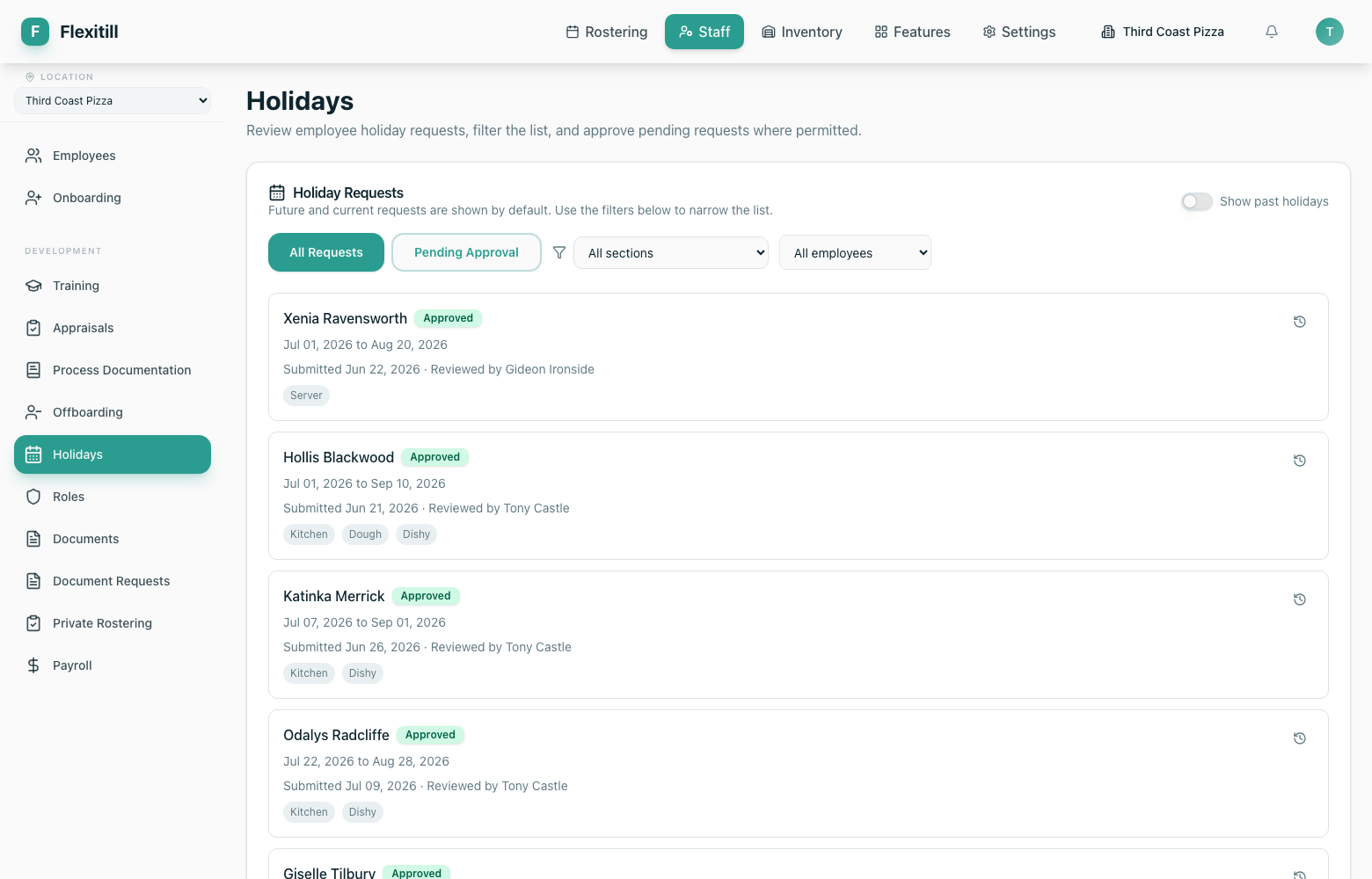Open the Settings tab
The height and width of the screenshot is (879, 1372).
[x=1019, y=32]
